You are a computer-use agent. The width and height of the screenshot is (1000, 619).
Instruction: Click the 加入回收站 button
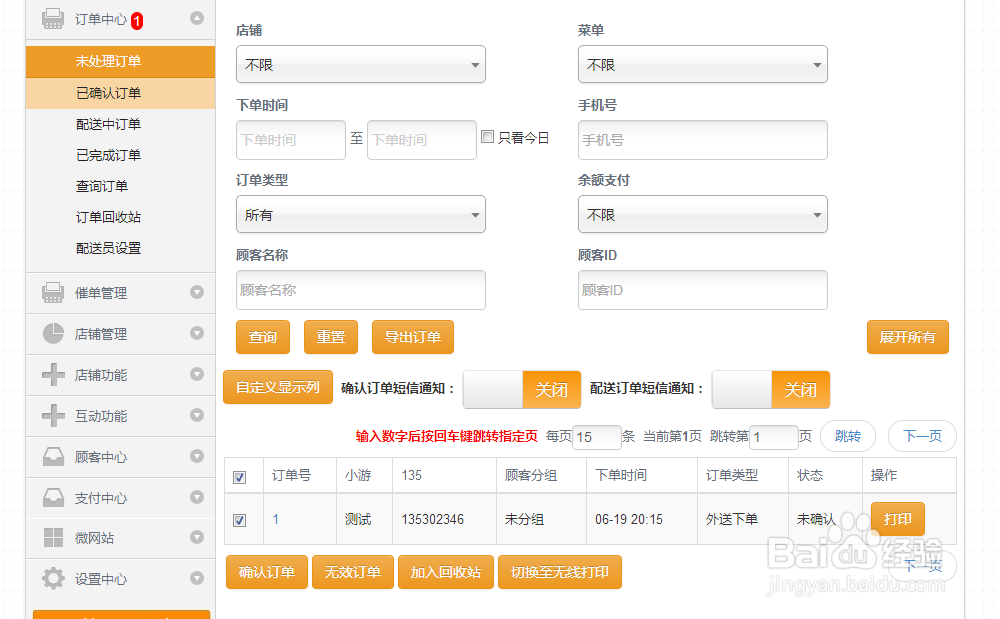445,572
